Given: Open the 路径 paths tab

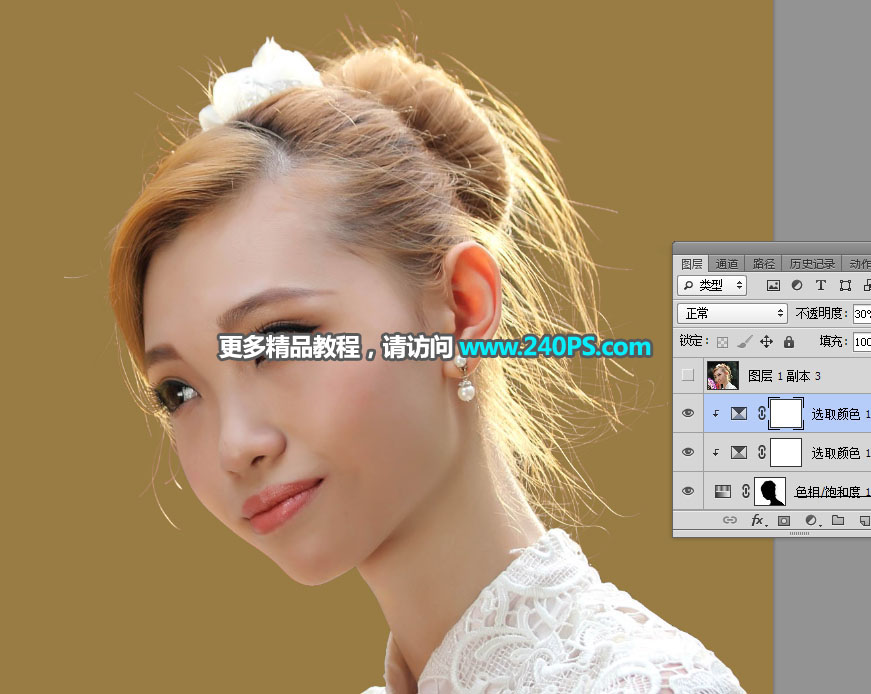Looking at the screenshot, I should tap(763, 264).
